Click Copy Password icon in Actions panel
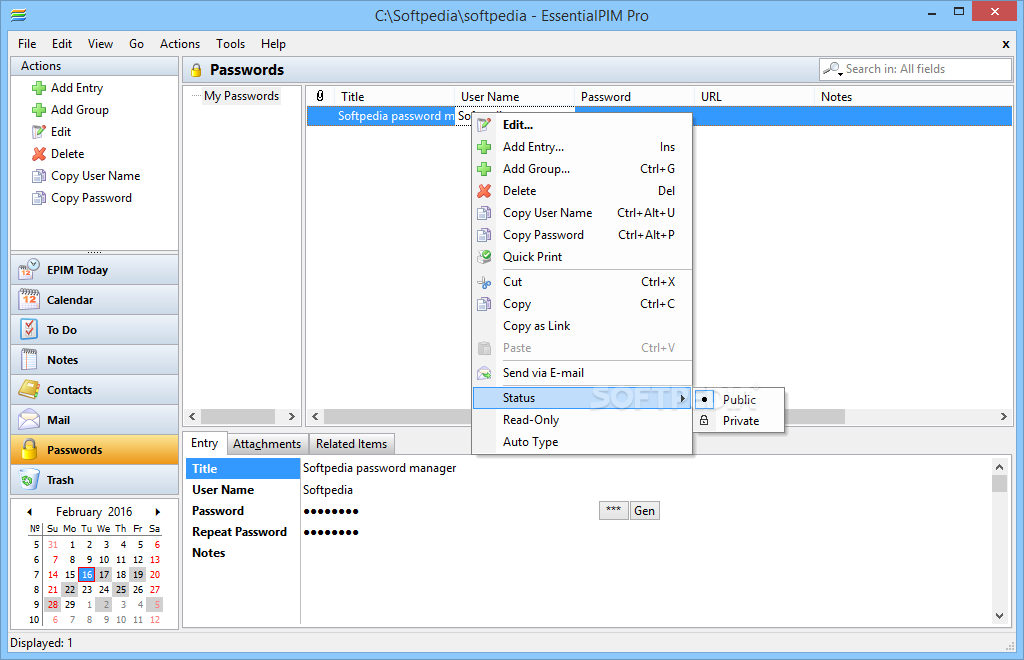Screen dimensions: 1024x660 pos(39,198)
